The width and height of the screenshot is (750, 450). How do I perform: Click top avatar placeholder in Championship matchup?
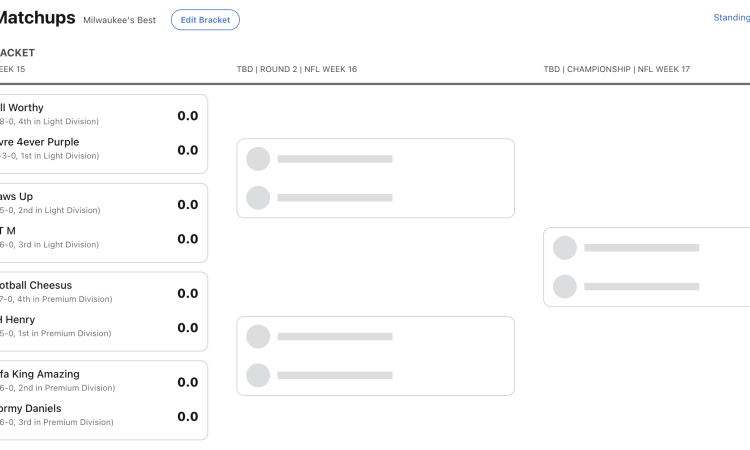pyautogui.click(x=565, y=248)
